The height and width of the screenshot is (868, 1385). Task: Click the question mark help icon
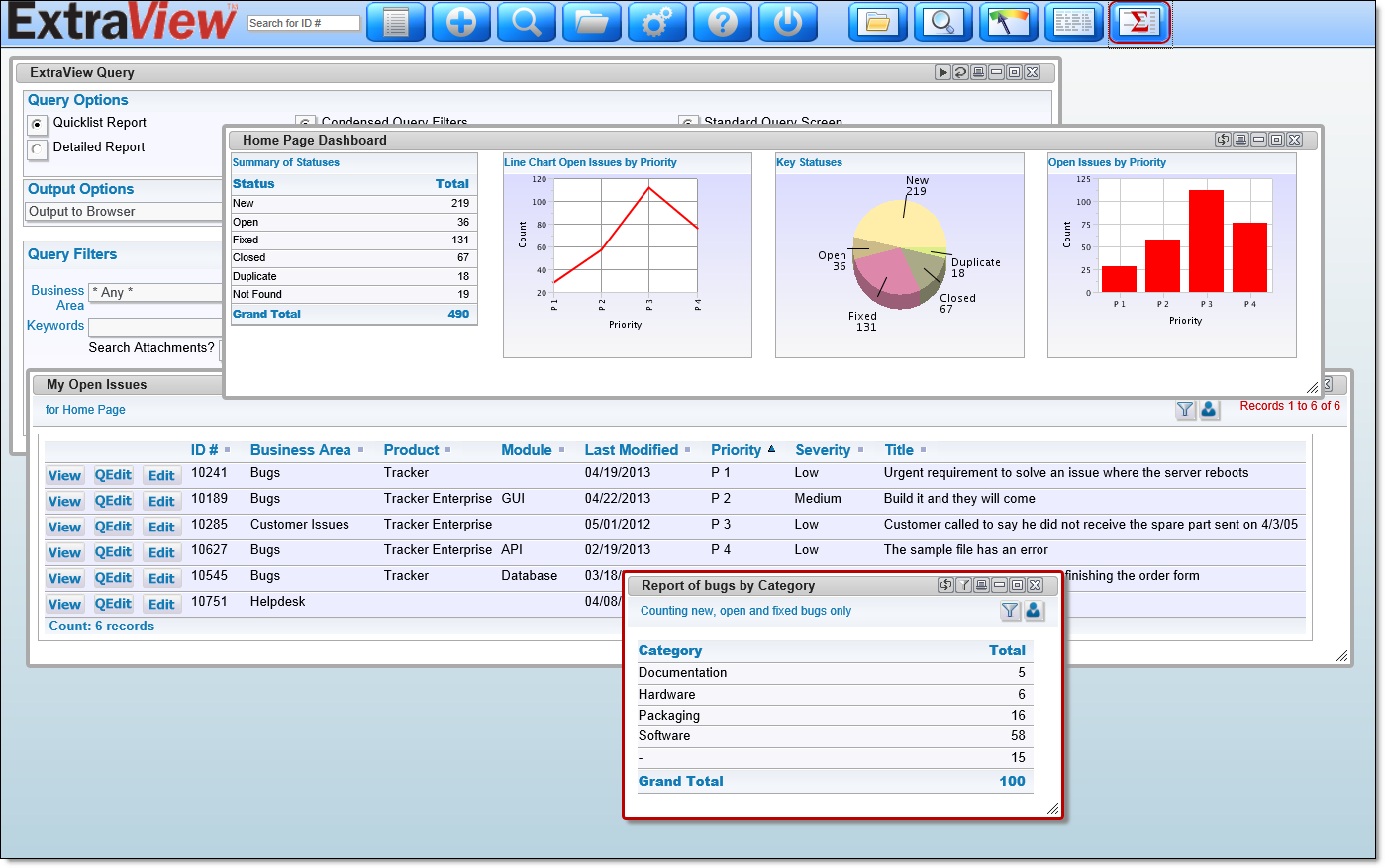[x=722, y=22]
